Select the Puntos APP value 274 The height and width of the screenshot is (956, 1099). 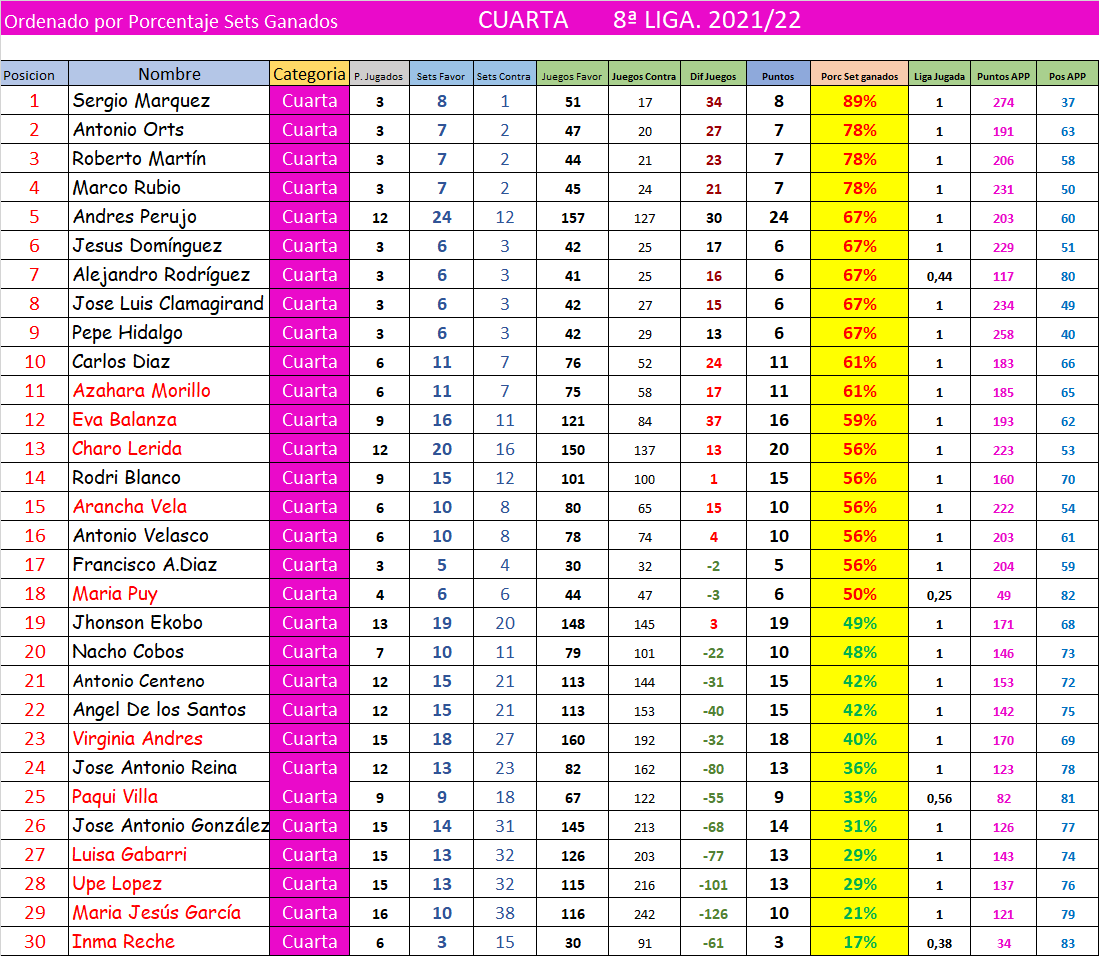click(x=1003, y=102)
